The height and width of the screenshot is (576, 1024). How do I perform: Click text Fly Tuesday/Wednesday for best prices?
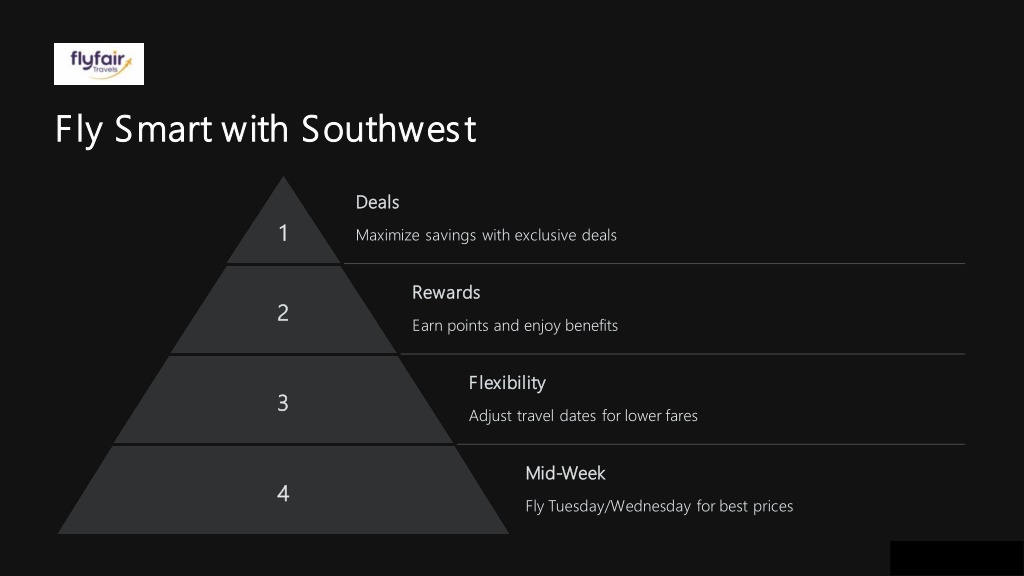tap(659, 506)
